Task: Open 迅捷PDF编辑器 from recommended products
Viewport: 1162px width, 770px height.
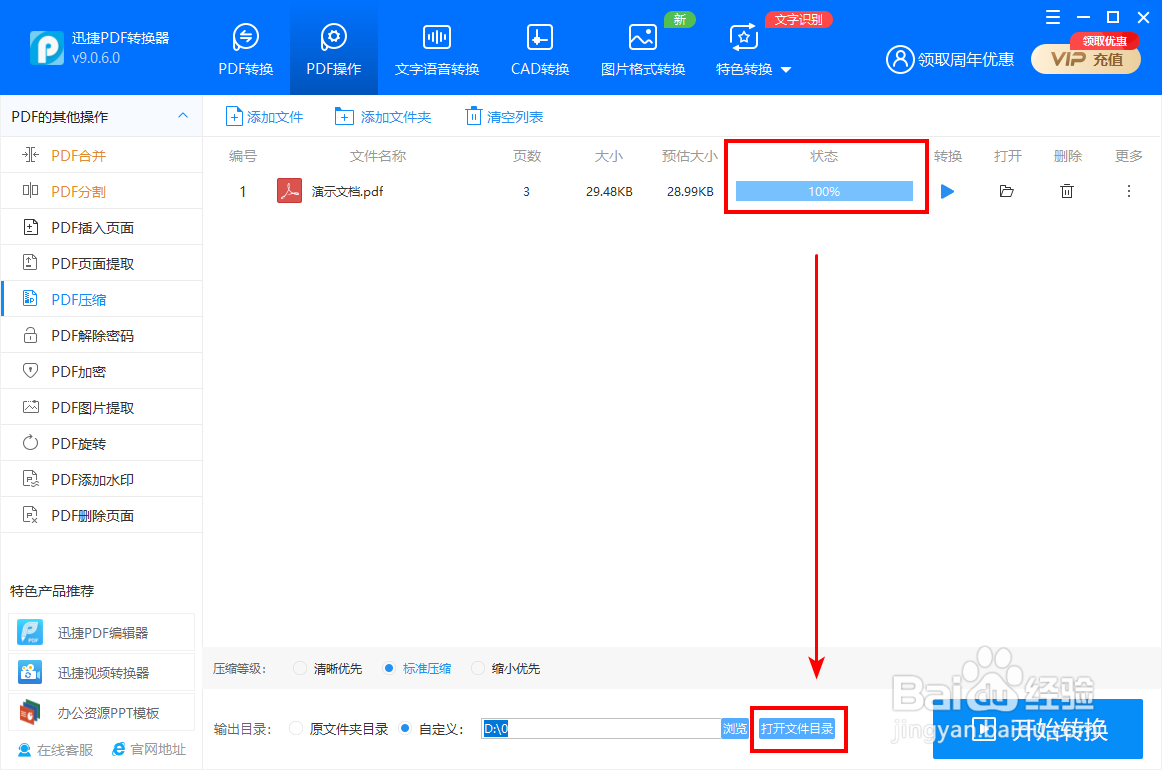Action: click(101, 632)
